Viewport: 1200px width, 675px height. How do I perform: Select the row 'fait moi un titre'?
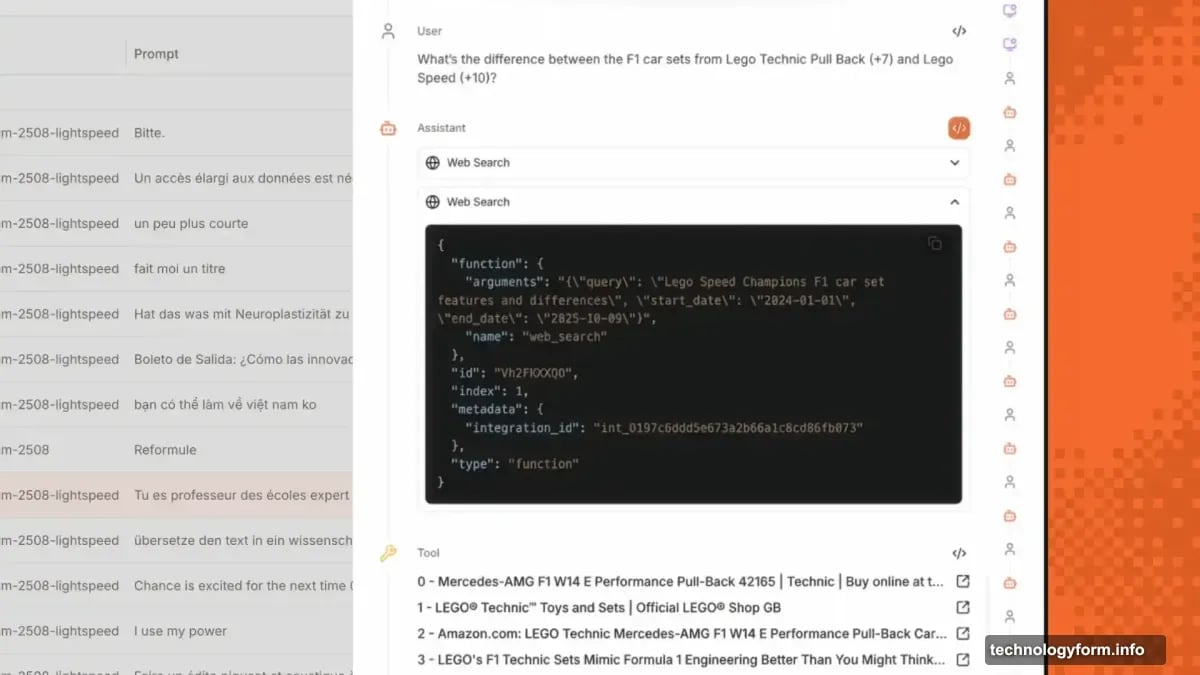click(176, 269)
